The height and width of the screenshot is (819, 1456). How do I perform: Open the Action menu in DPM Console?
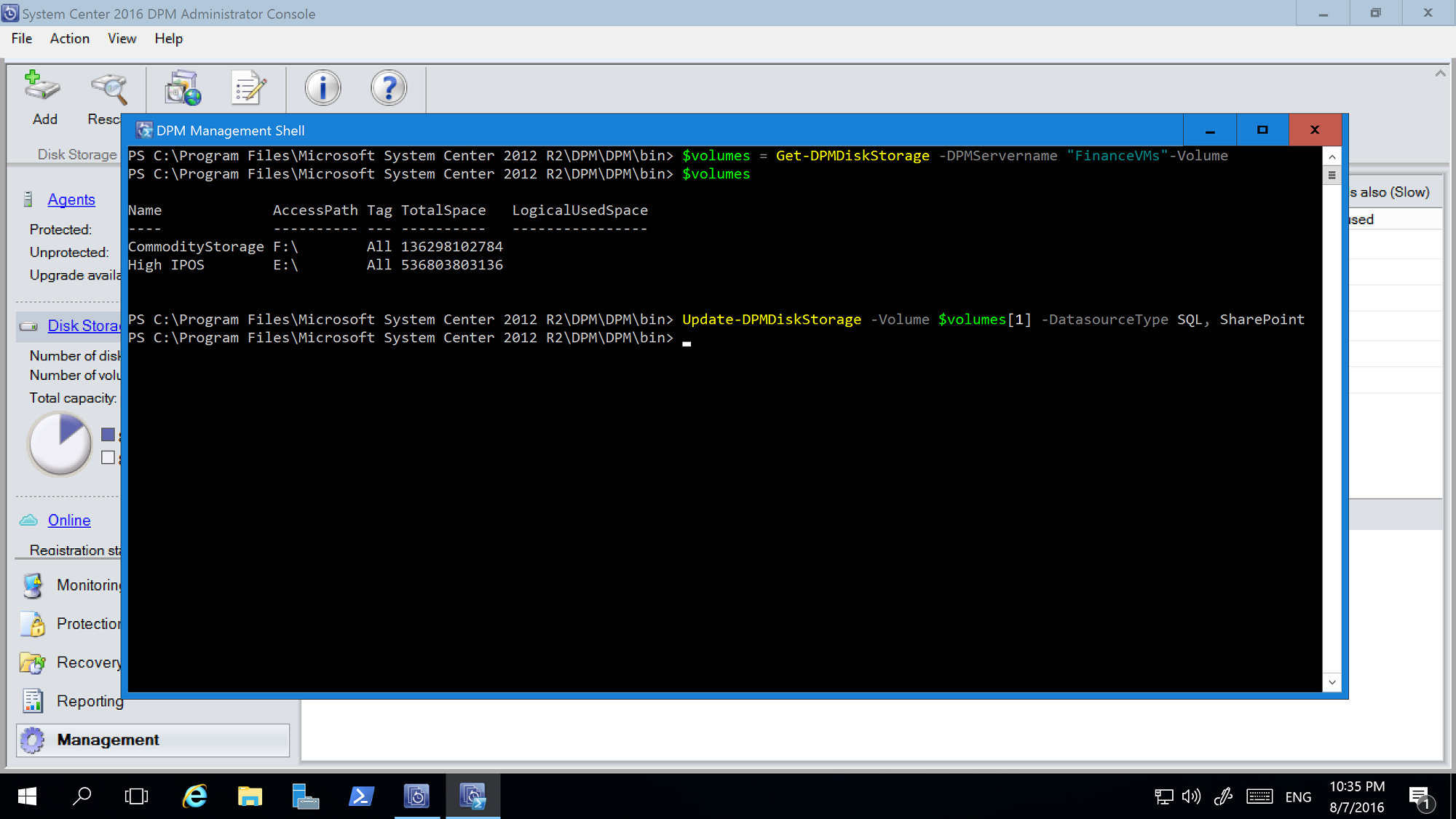[x=69, y=38]
